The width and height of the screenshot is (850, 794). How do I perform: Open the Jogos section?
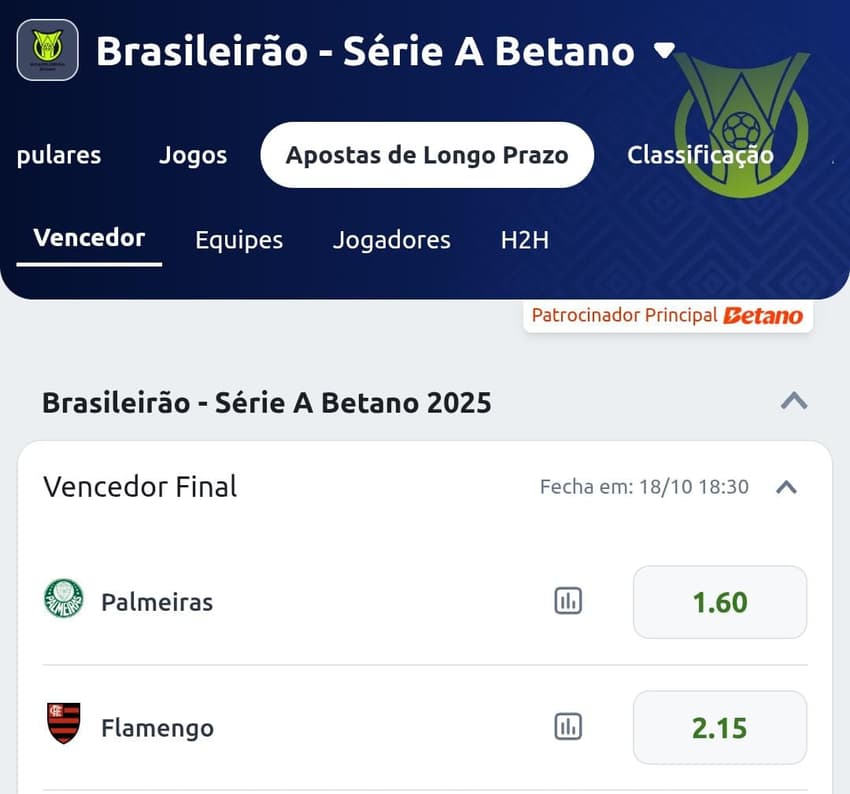tap(193, 155)
